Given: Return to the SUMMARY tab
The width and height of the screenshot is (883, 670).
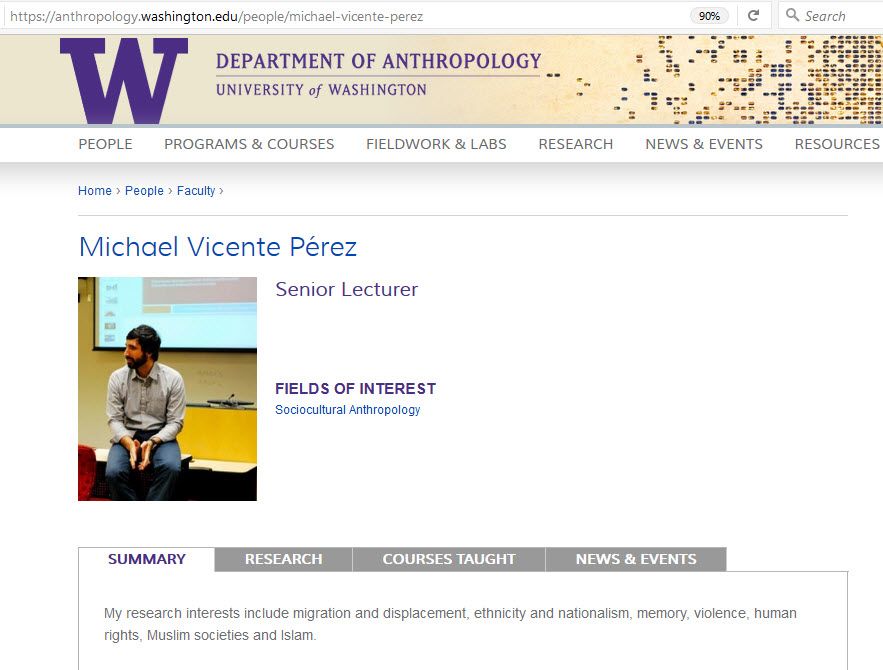Looking at the screenshot, I should 146,559.
